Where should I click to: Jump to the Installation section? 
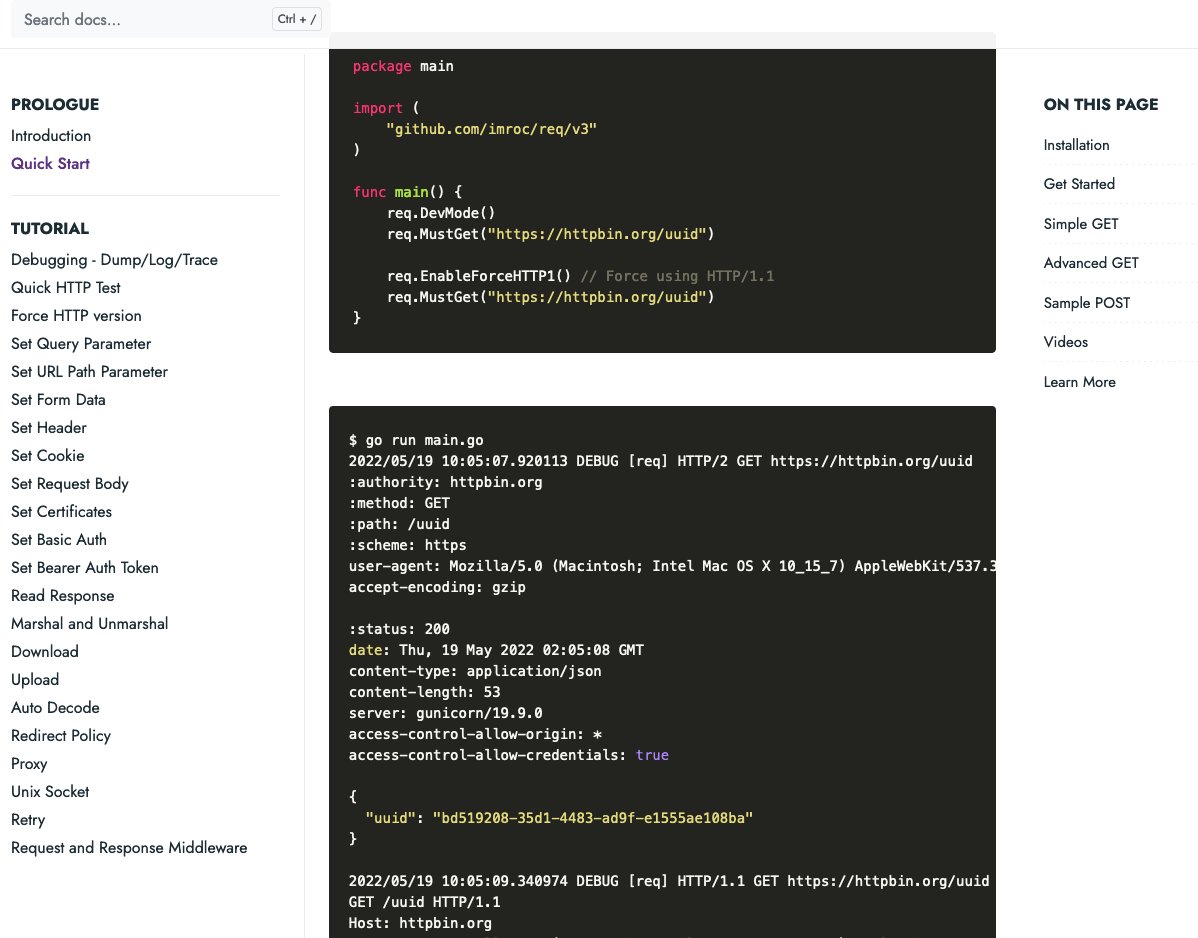click(1076, 144)
